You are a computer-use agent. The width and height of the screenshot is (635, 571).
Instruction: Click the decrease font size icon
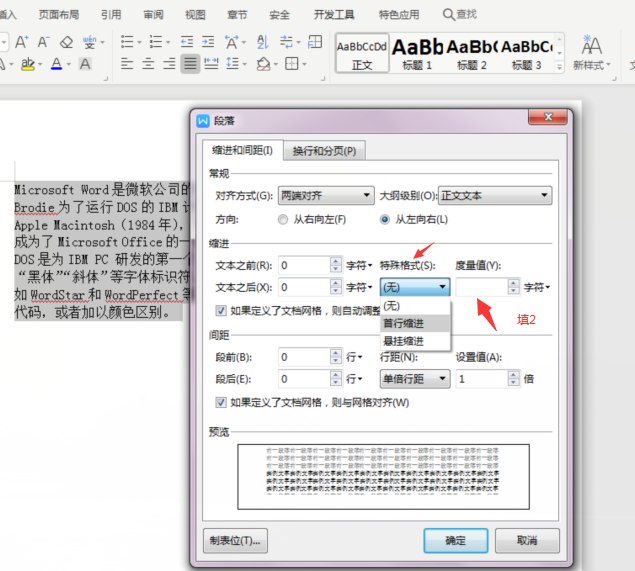[x=43, y=42]
